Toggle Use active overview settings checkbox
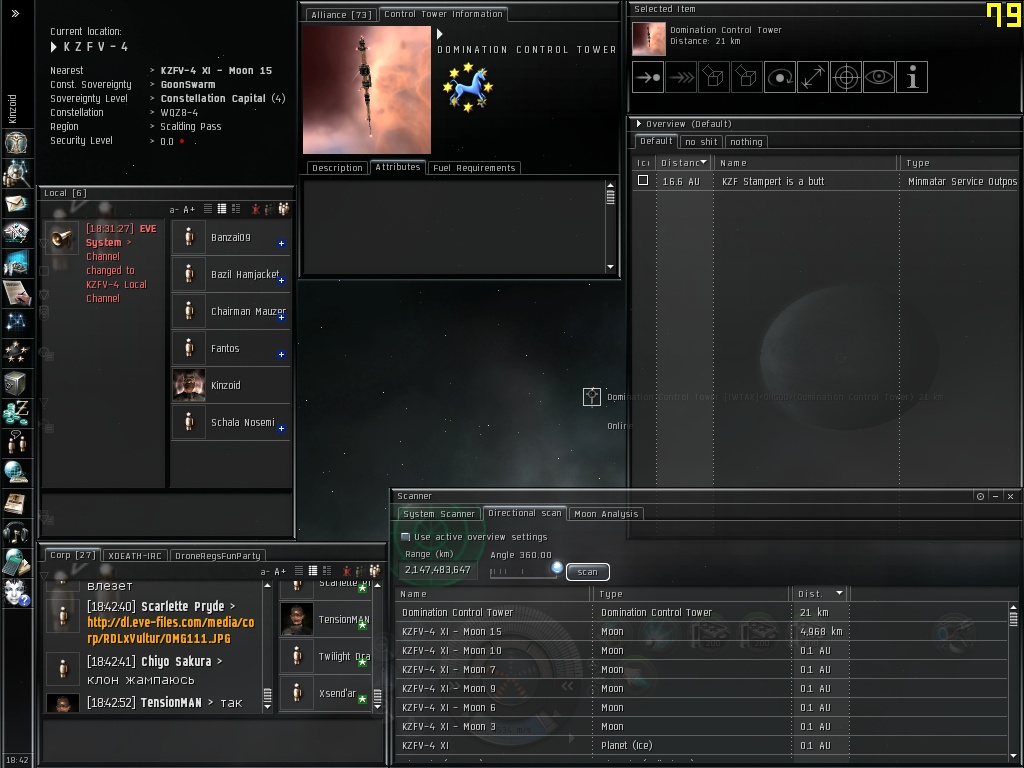This screenshot has width=1024, height=768. click(406, 537)
